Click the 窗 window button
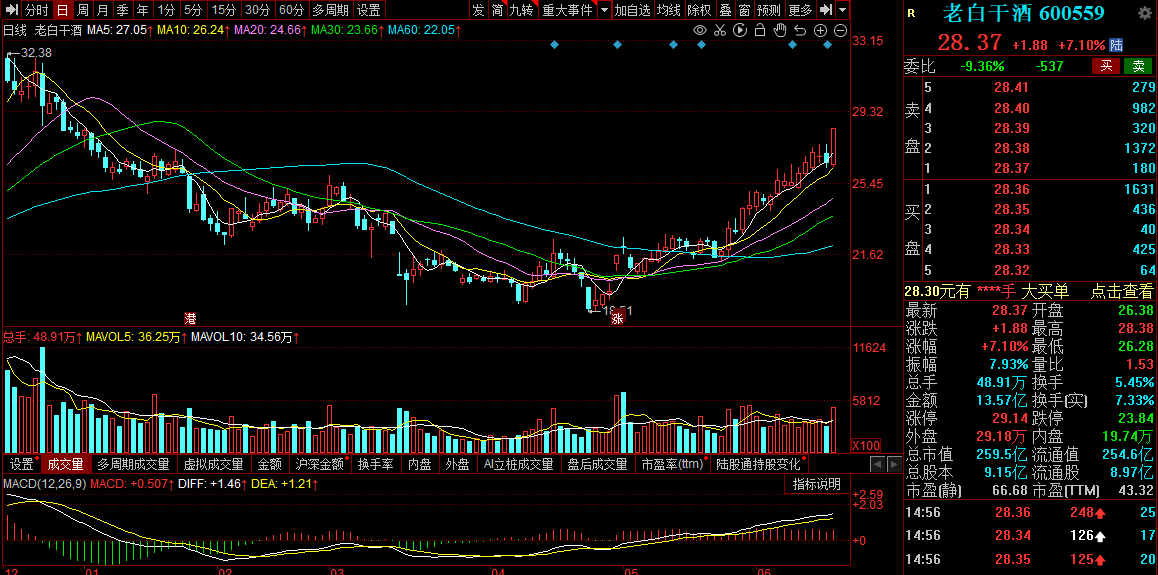This screenshot has width=1158, height=575. pos(744,10)
